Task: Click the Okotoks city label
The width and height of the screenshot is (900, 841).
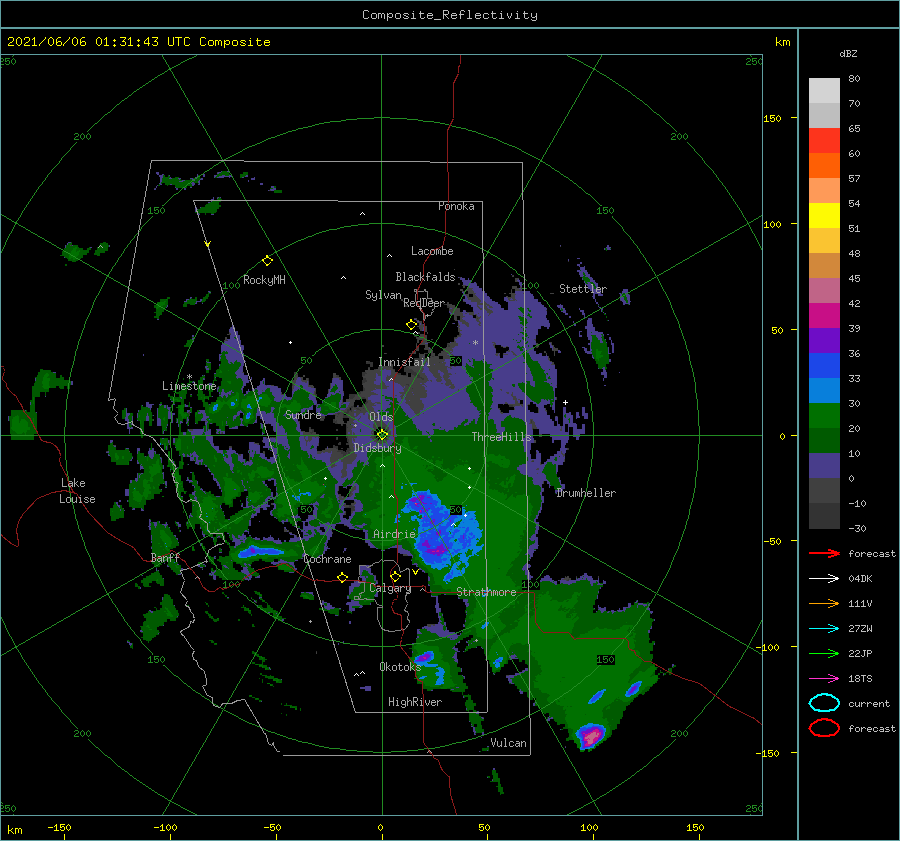Action: coord(400,667)
